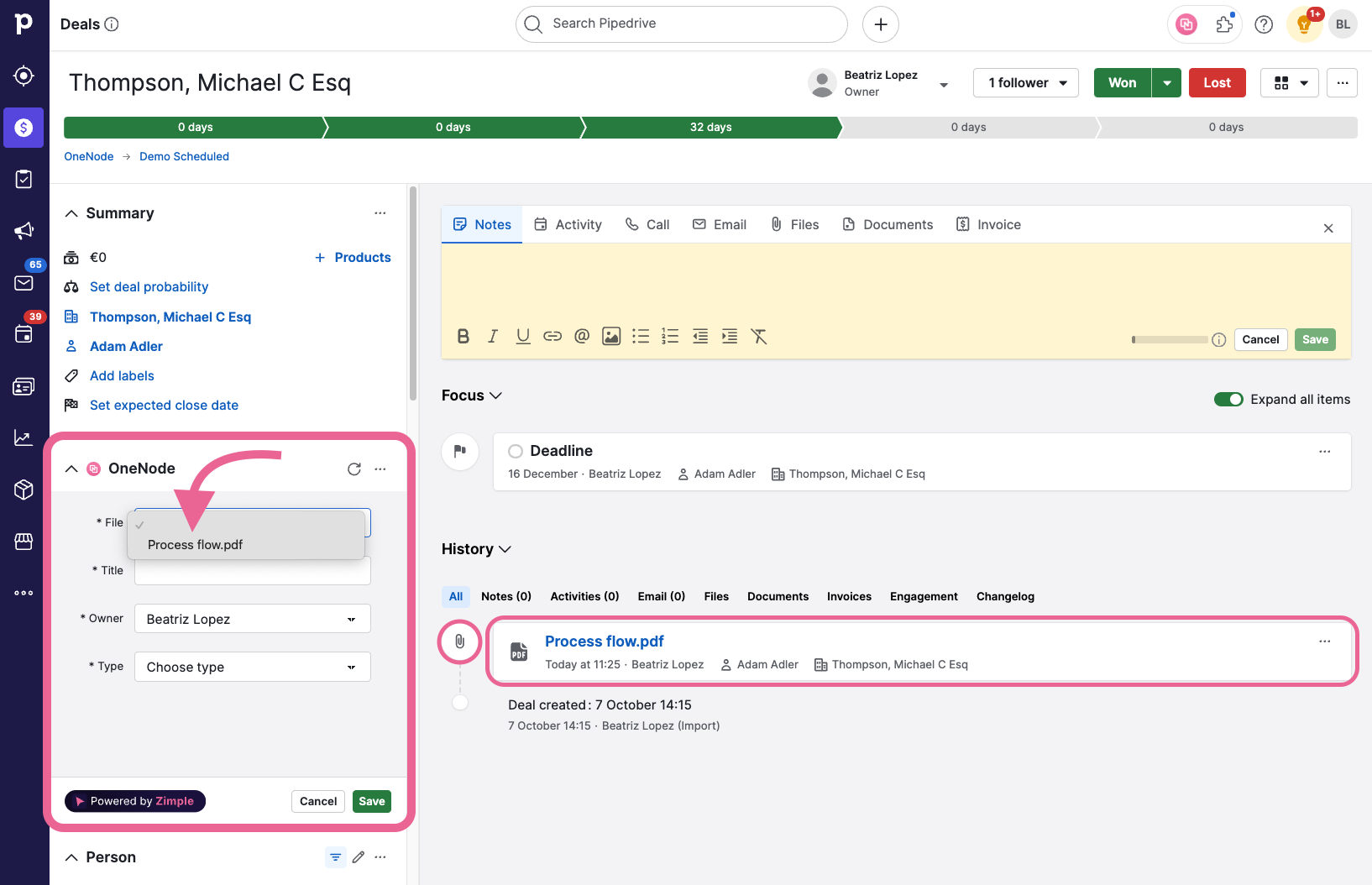The height and width of the screenshot is (885, 1372).
Task: Click Deals info icon next to title
Action: (112, 24)
